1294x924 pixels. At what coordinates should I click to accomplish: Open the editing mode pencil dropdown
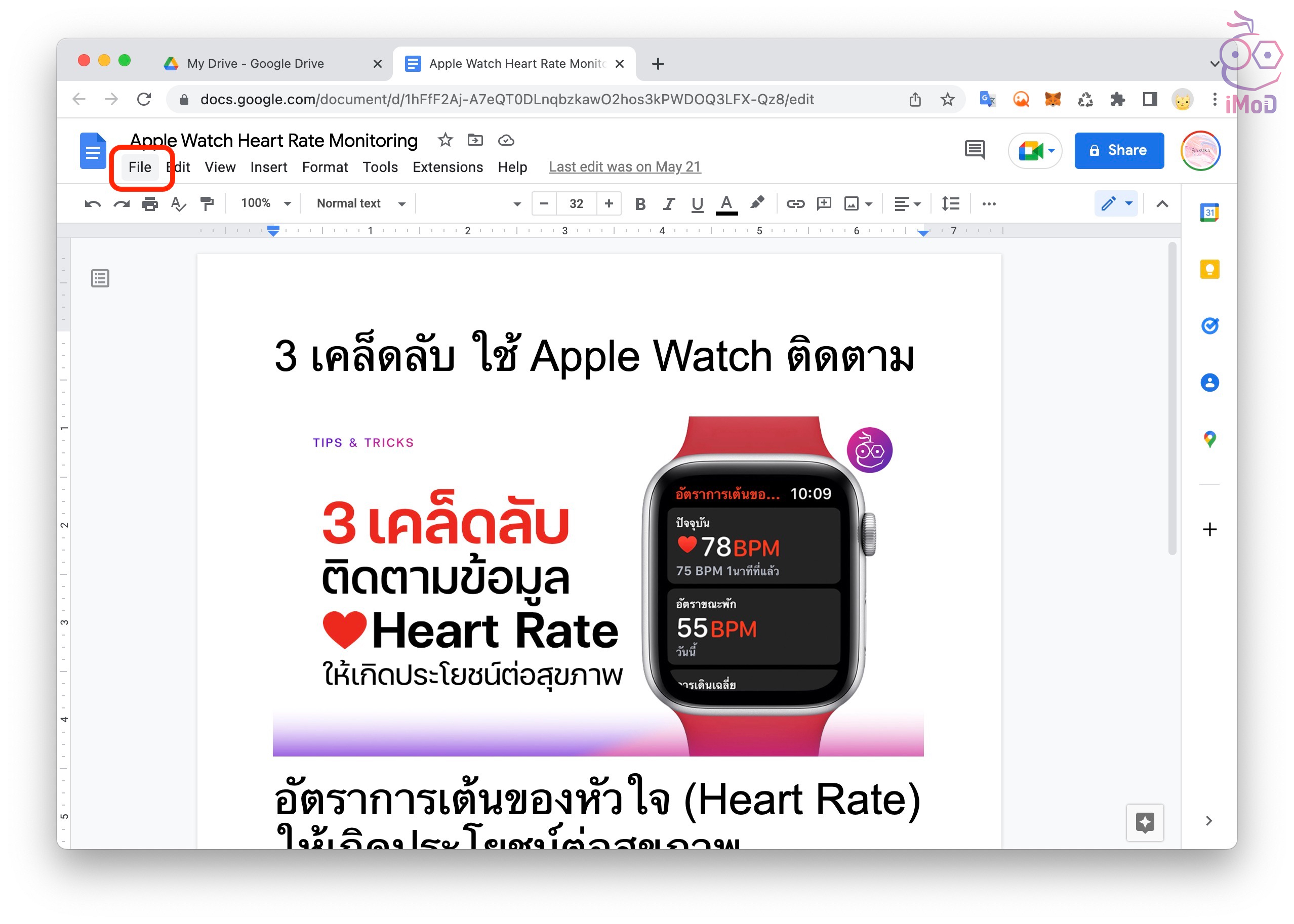click(1116, 204)
